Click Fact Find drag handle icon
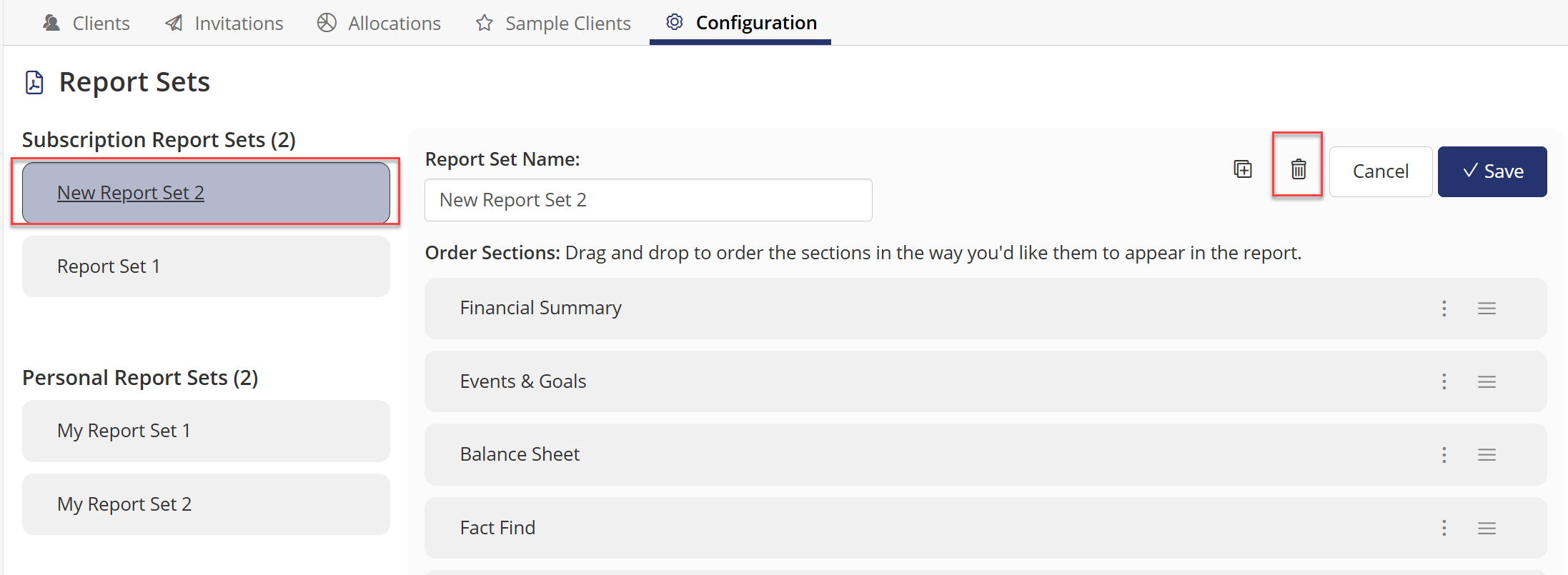 [x=1487, y=528]
